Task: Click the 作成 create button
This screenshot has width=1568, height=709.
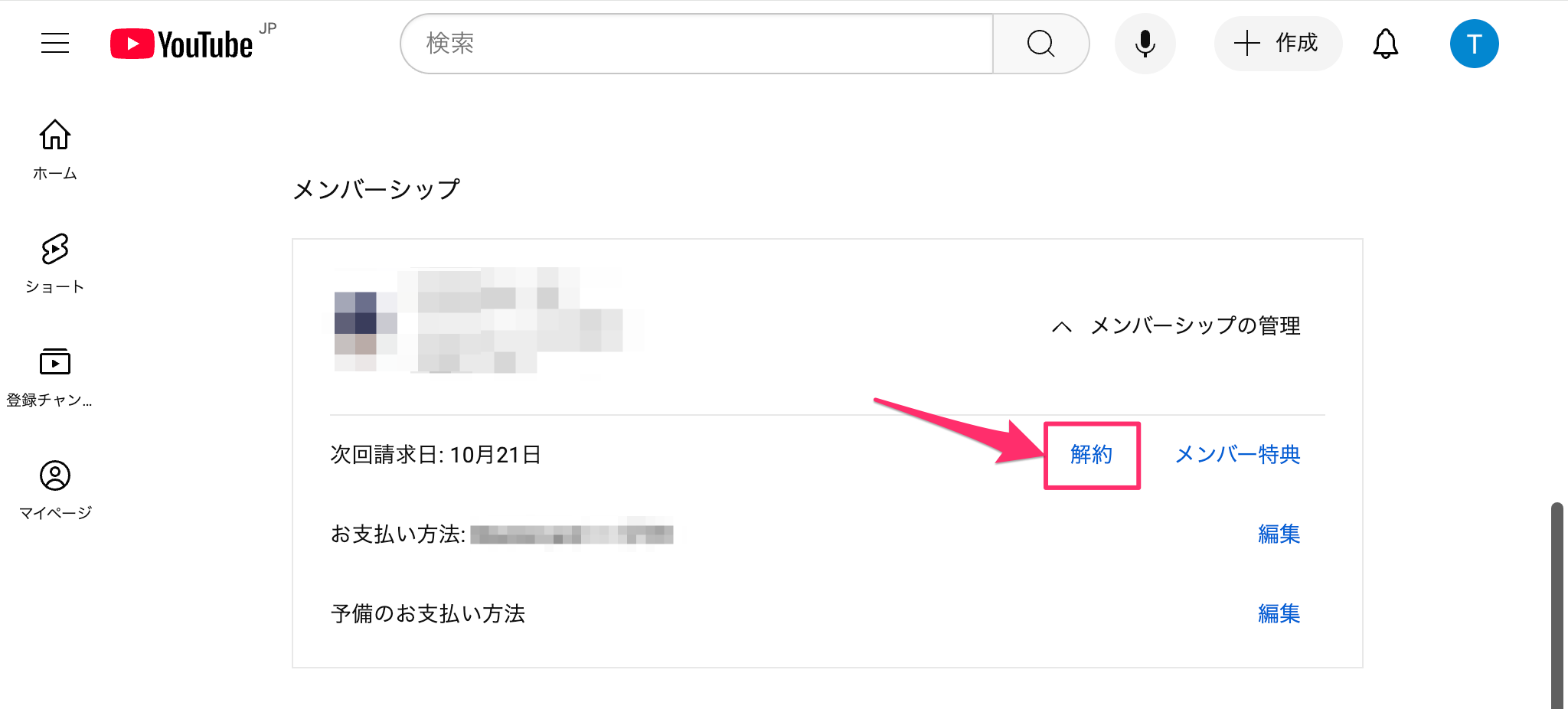Action: [x=1278, y=44]
